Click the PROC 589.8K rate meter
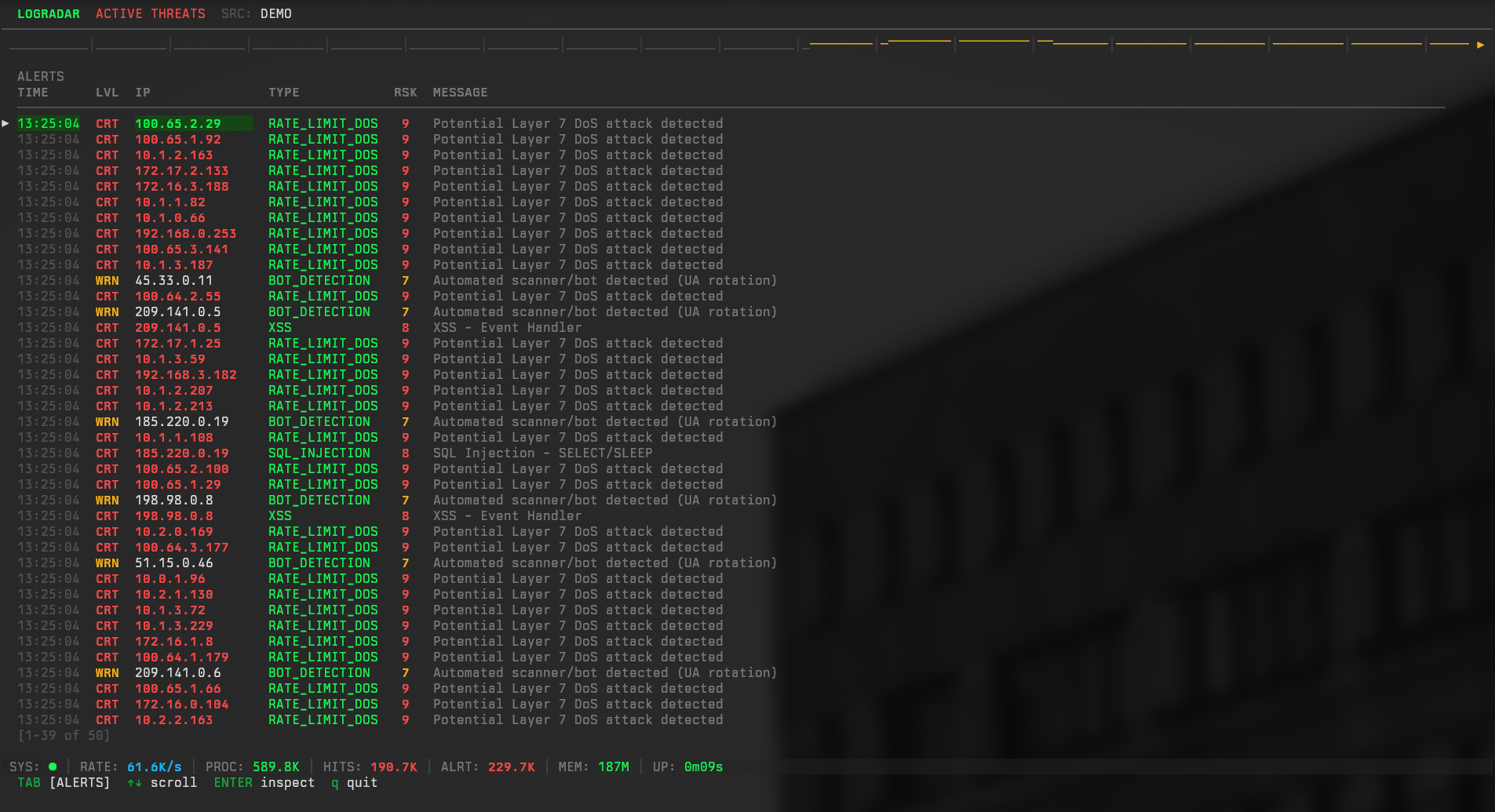Image resolution: width=1495 pixels, height=812 pixels. click(x=254, y=766)
